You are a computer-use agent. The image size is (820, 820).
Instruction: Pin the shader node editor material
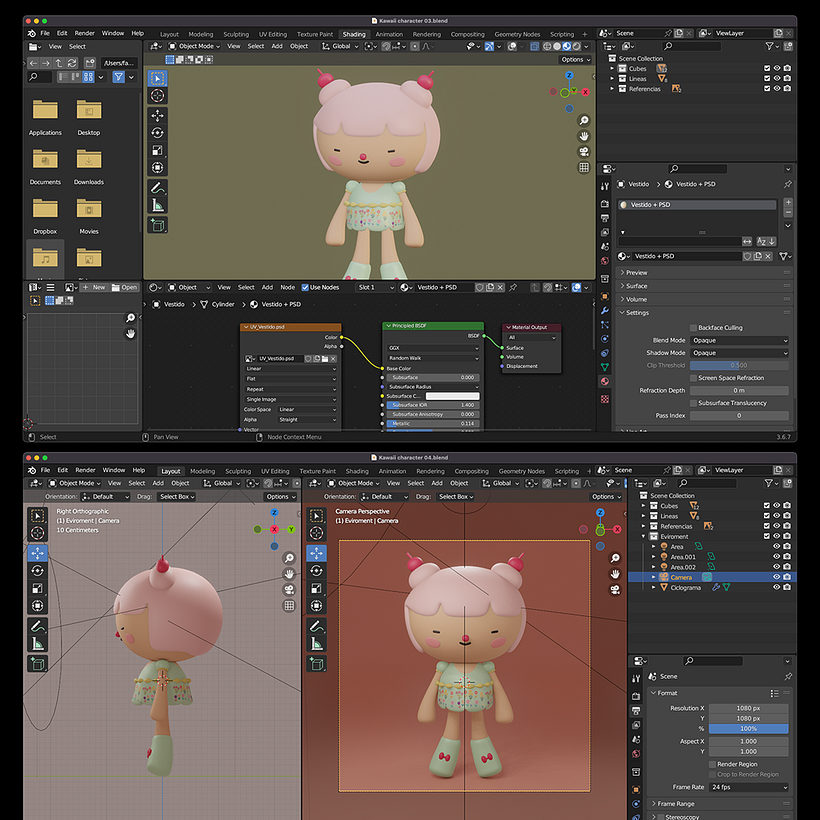click(x=513, y=287)
